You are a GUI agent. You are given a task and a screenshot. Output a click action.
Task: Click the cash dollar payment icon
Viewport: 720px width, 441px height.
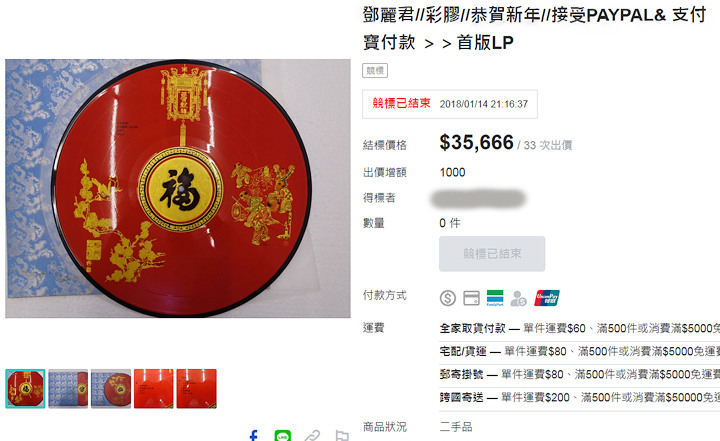[x=448, y=298]
